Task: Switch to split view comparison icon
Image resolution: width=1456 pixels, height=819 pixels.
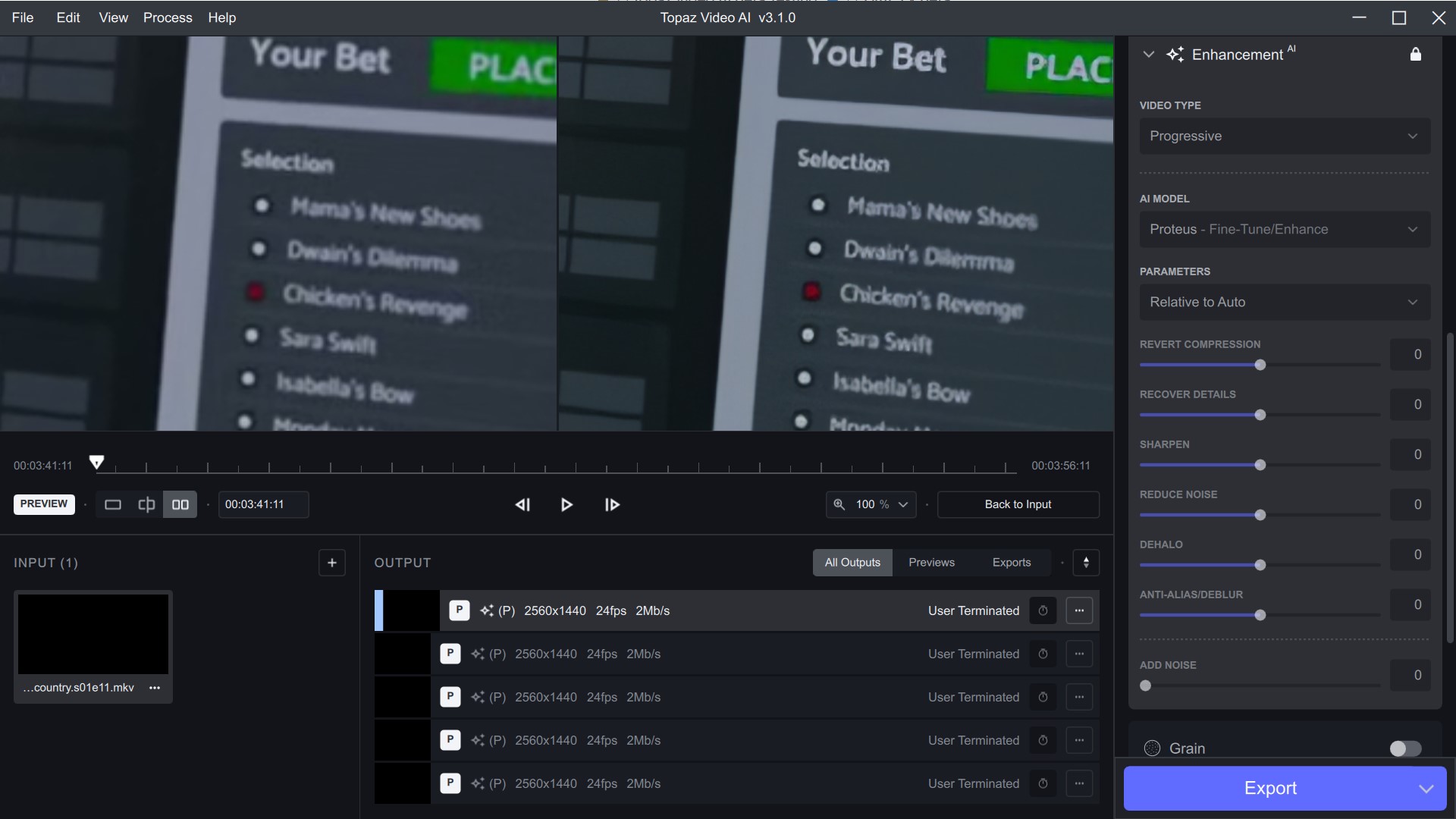Action: (x=146, y=505)
